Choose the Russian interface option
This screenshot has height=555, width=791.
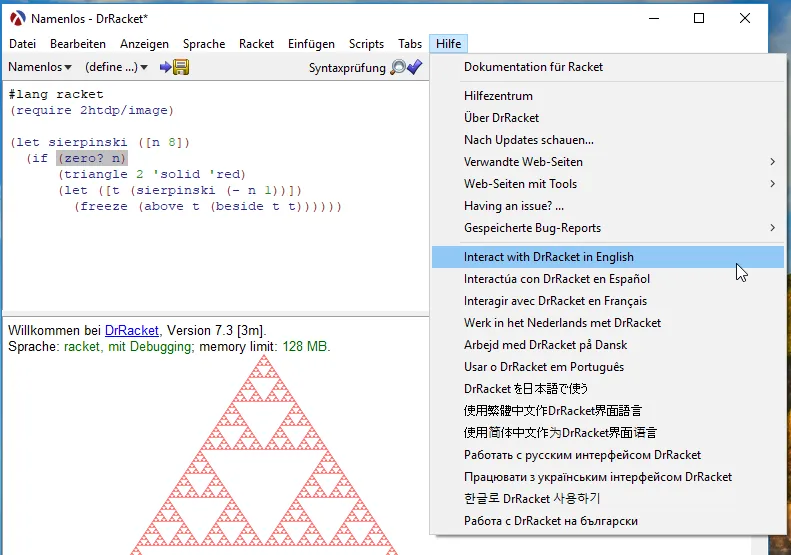pyautogui.click(x=608, y=455)
